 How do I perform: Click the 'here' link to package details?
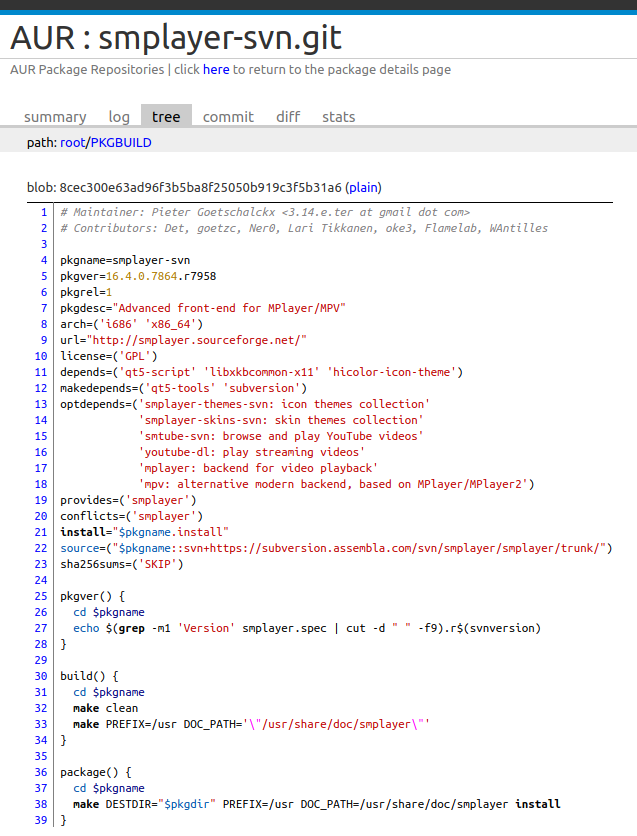click(x=216, y=70)
